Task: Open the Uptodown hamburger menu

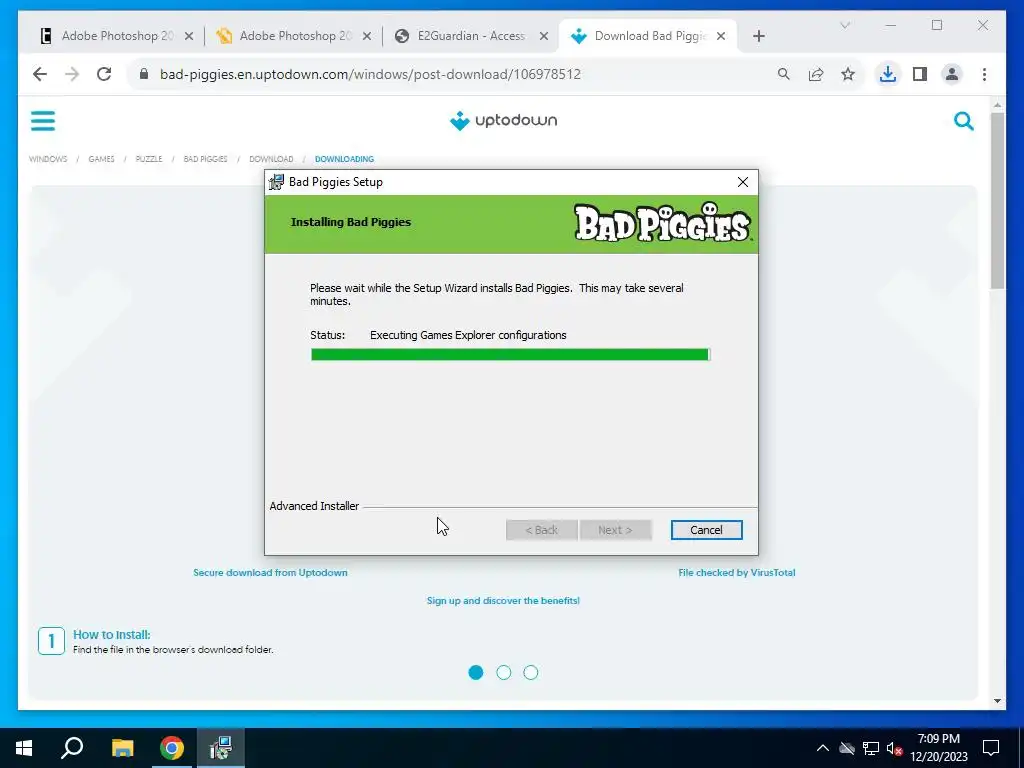Action: pos(43,121)
